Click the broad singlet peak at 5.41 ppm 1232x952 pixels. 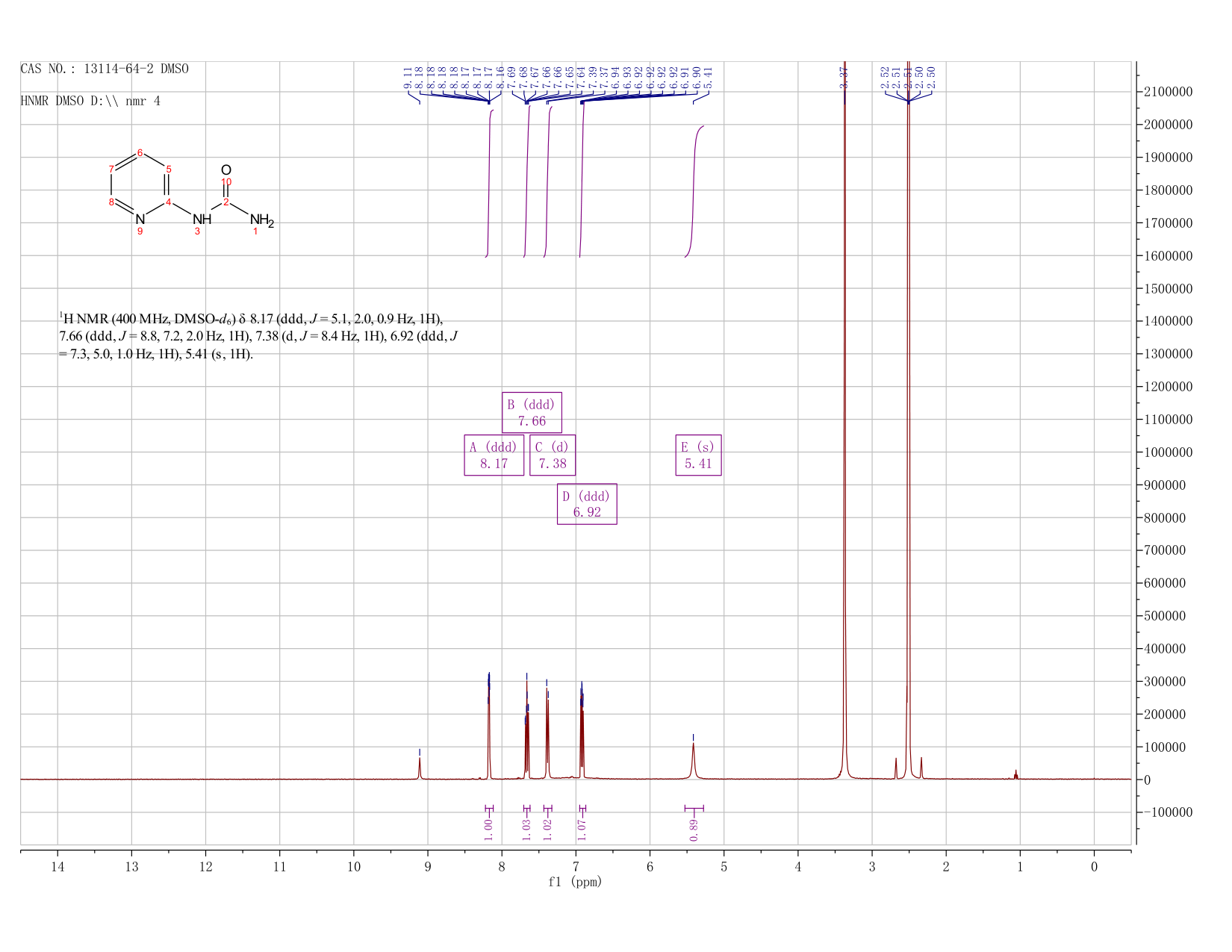[693, 760]
